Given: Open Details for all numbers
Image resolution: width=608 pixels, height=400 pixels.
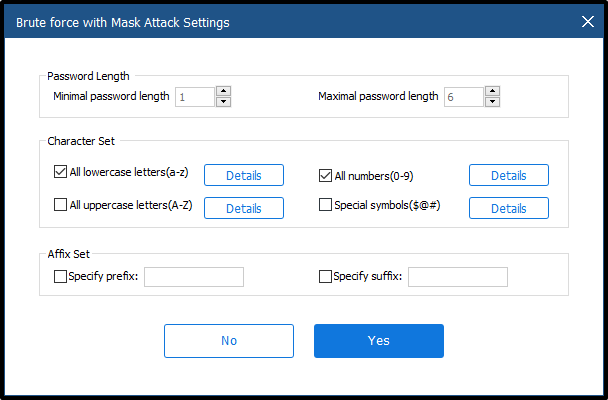Looking at the screenshot, I should [508, 175].
